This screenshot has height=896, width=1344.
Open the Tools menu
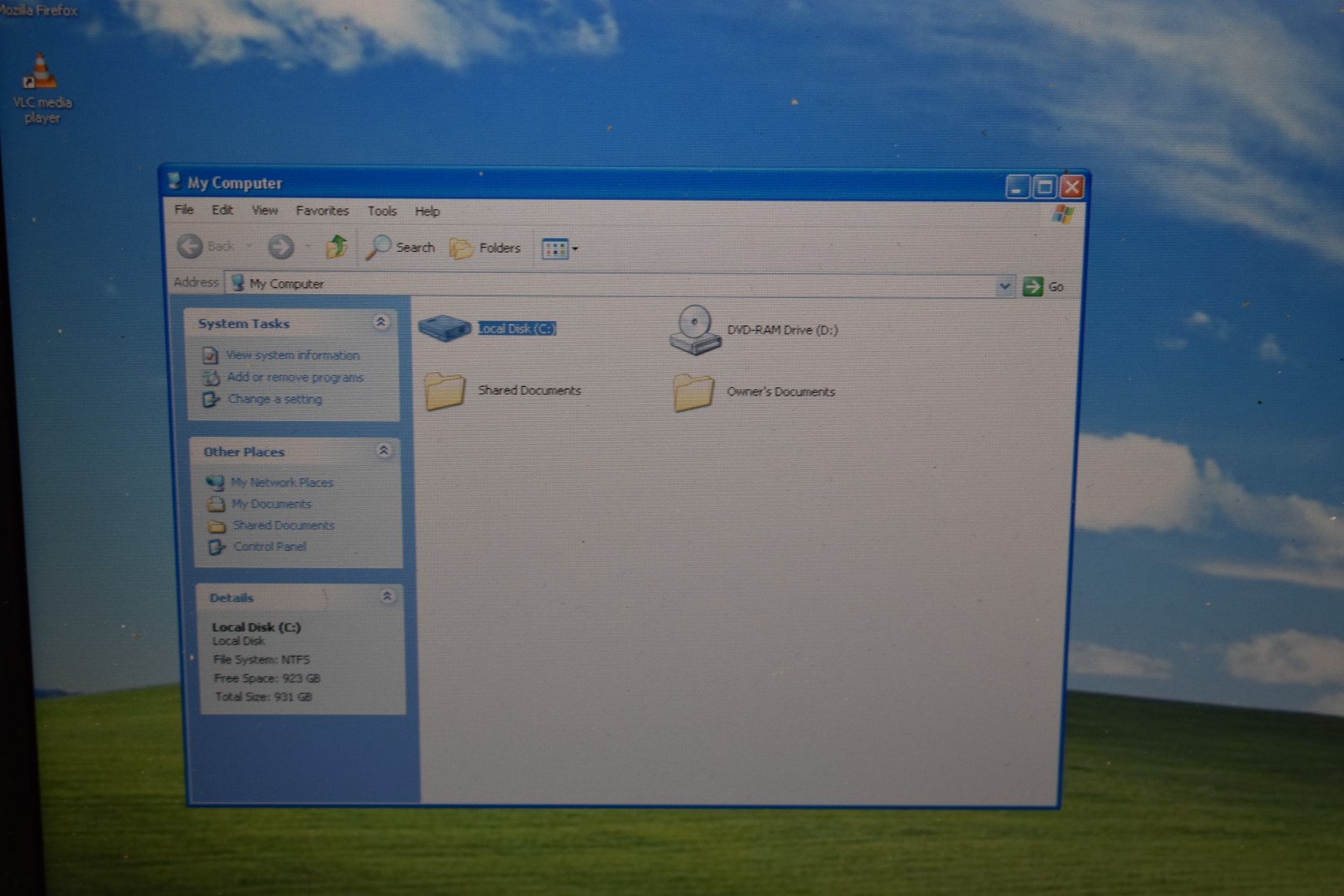pyautogui.click(x=381, y=212)
